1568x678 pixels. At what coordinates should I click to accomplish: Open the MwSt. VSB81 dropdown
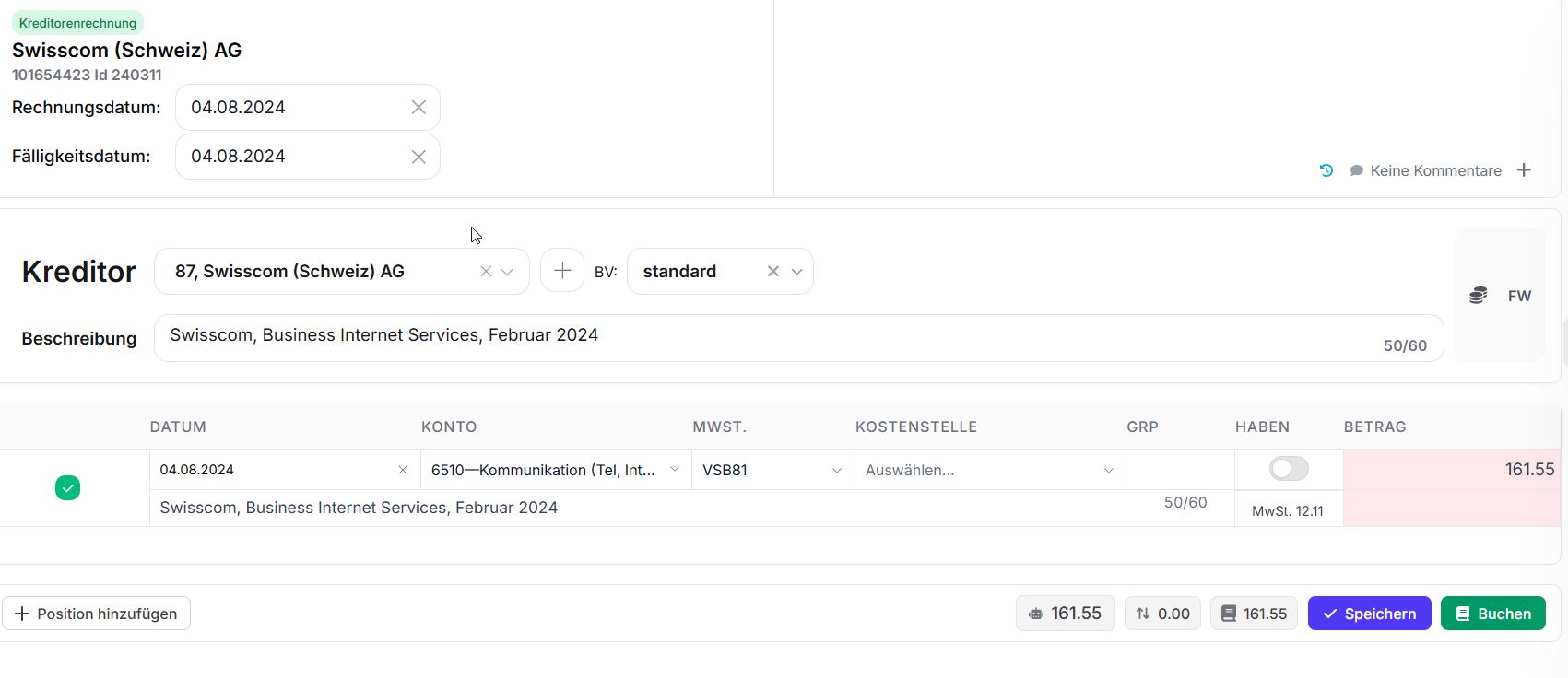tap(836, 470)
